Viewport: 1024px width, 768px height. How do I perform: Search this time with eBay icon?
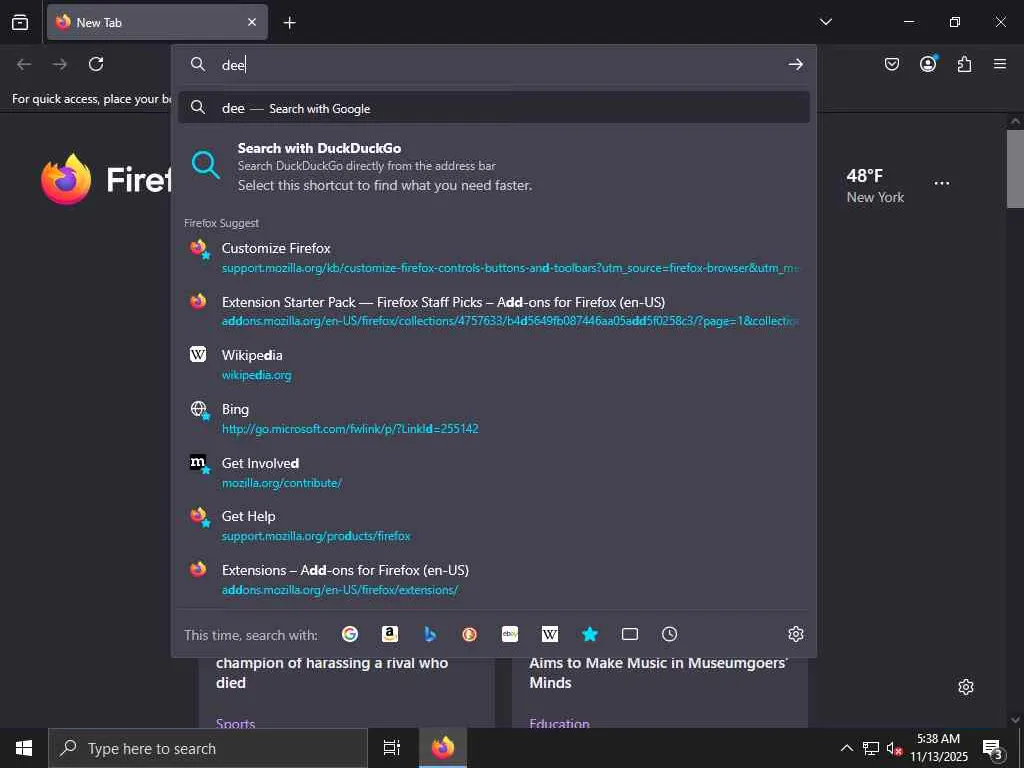510,634
